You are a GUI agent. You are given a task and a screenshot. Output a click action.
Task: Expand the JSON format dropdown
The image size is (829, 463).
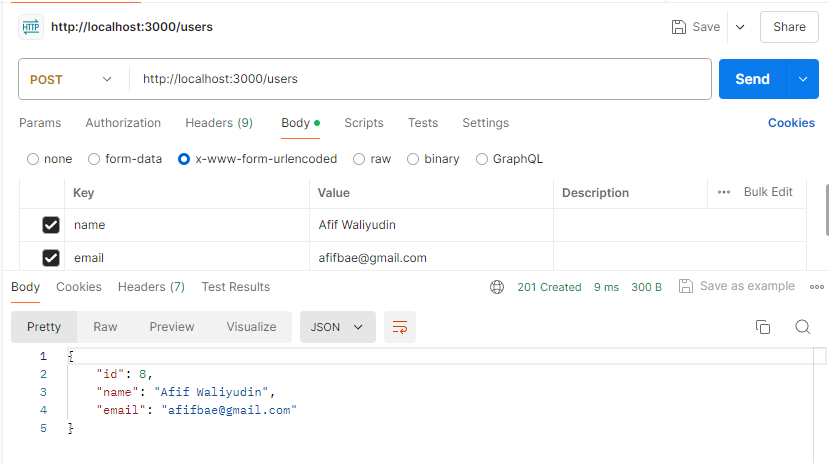[x=337, y=327]
